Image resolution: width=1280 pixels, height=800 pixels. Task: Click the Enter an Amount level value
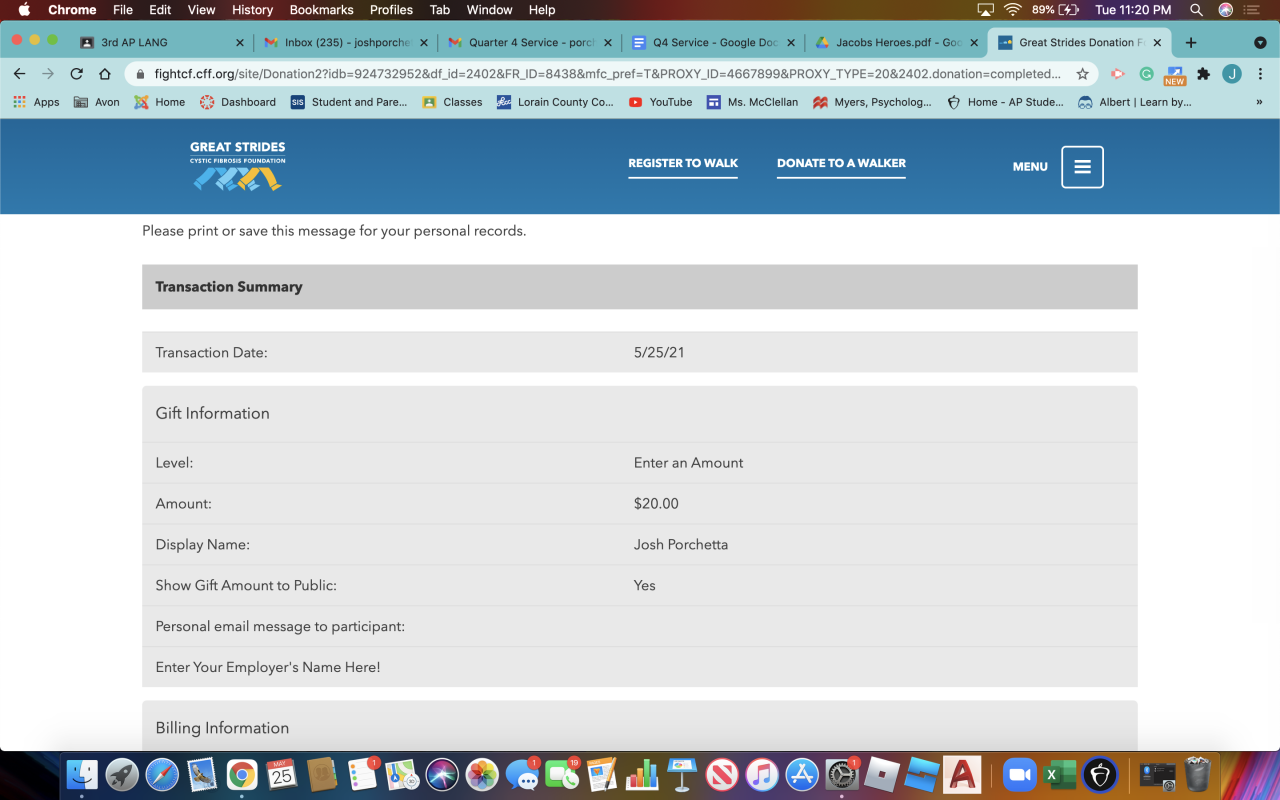689,463
